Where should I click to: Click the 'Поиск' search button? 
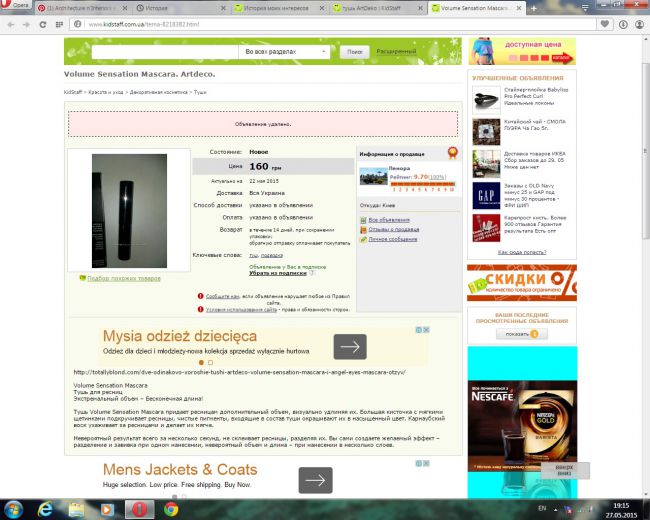click(354, 51)
